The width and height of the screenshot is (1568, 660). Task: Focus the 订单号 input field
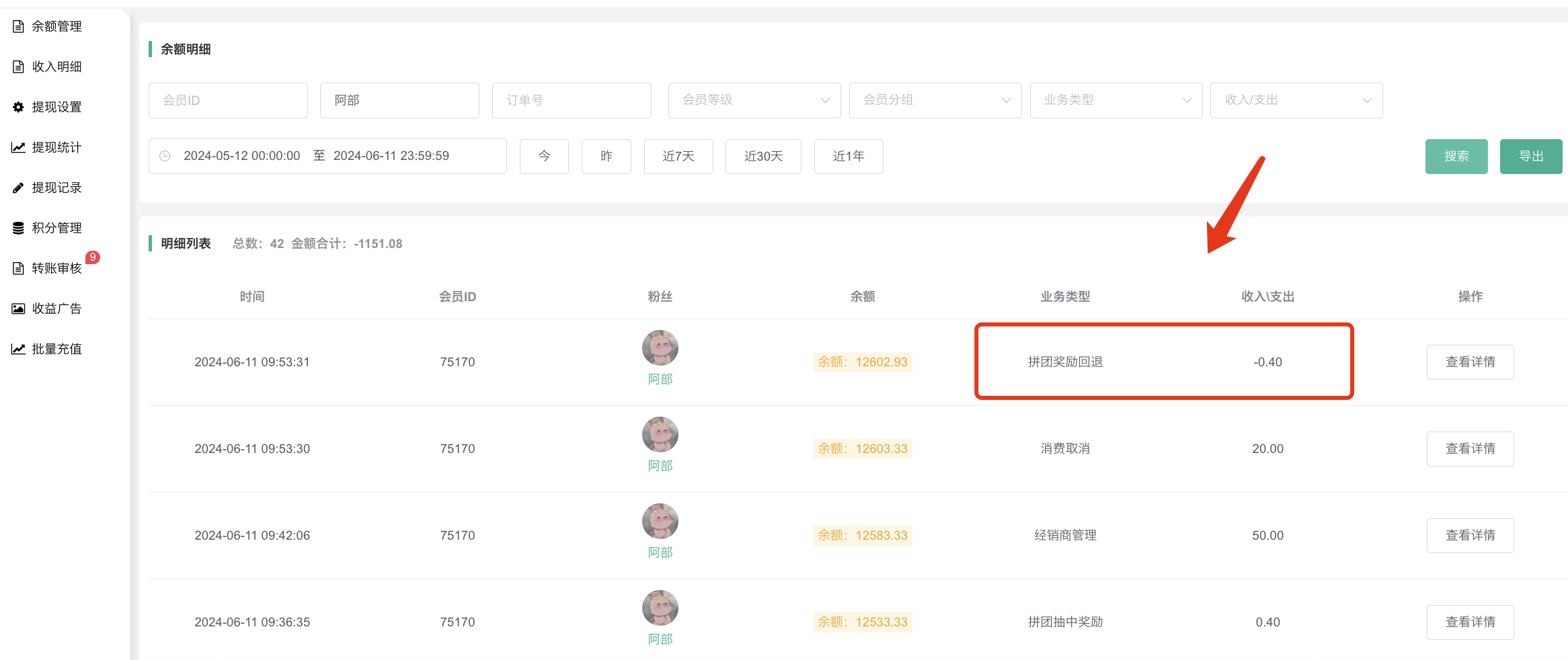click(x=572, y=100)
